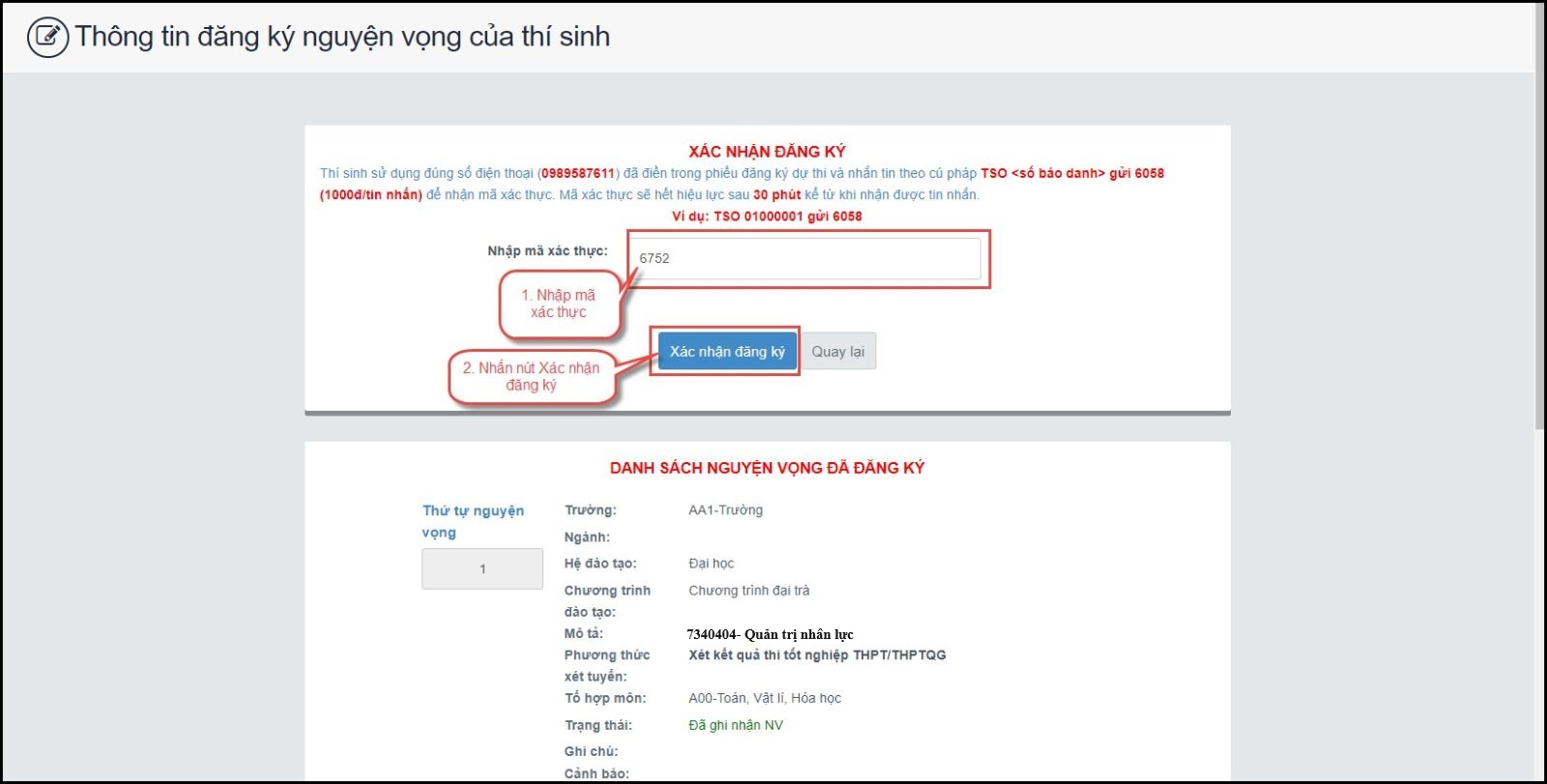Click the text (1000đ/tin nhắn)
The width and height of the screenshot is (1547, 784).
click(x=371, y=194)
